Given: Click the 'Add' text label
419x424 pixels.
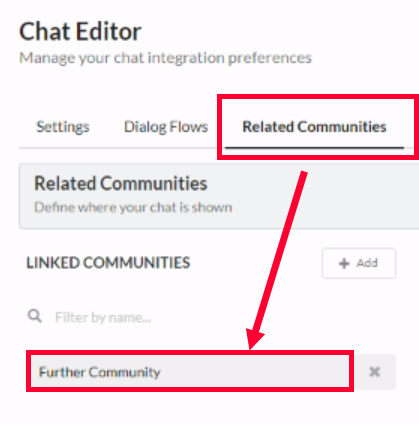Looking at the screenshot, I should (367, 263).
